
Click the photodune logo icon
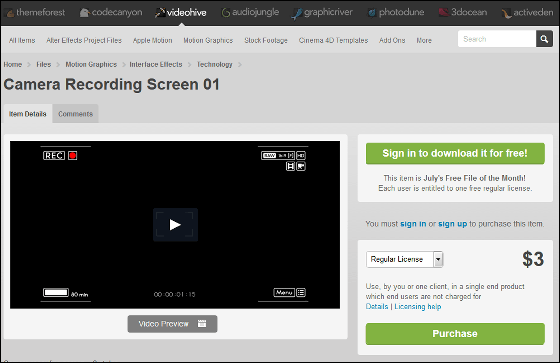(x=372, y=13)
